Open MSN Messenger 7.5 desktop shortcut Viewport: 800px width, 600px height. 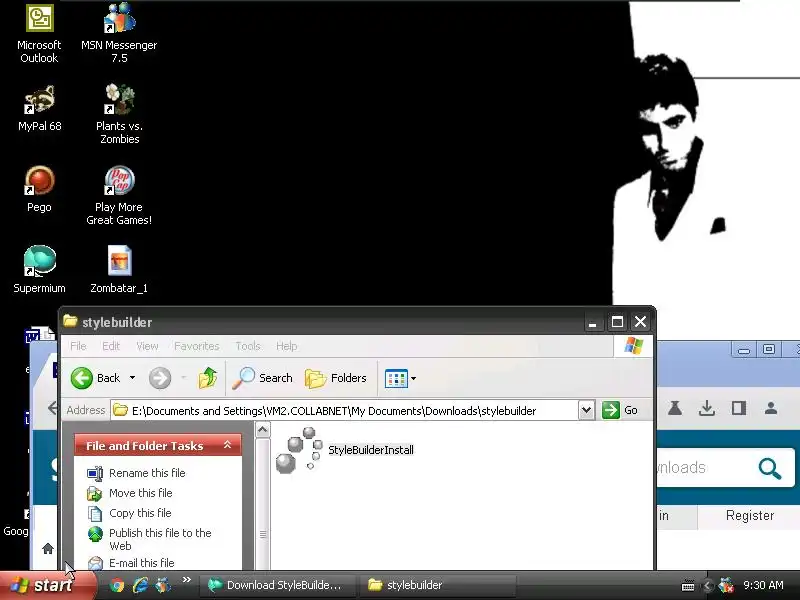click(x=119, y=34)
